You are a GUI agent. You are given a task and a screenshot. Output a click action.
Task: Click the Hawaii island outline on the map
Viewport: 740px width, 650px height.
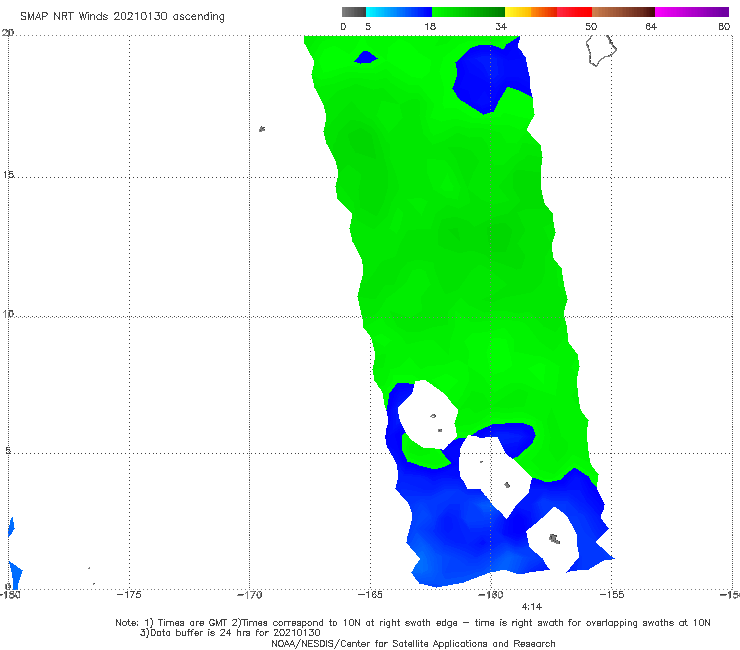pos(601,50)
